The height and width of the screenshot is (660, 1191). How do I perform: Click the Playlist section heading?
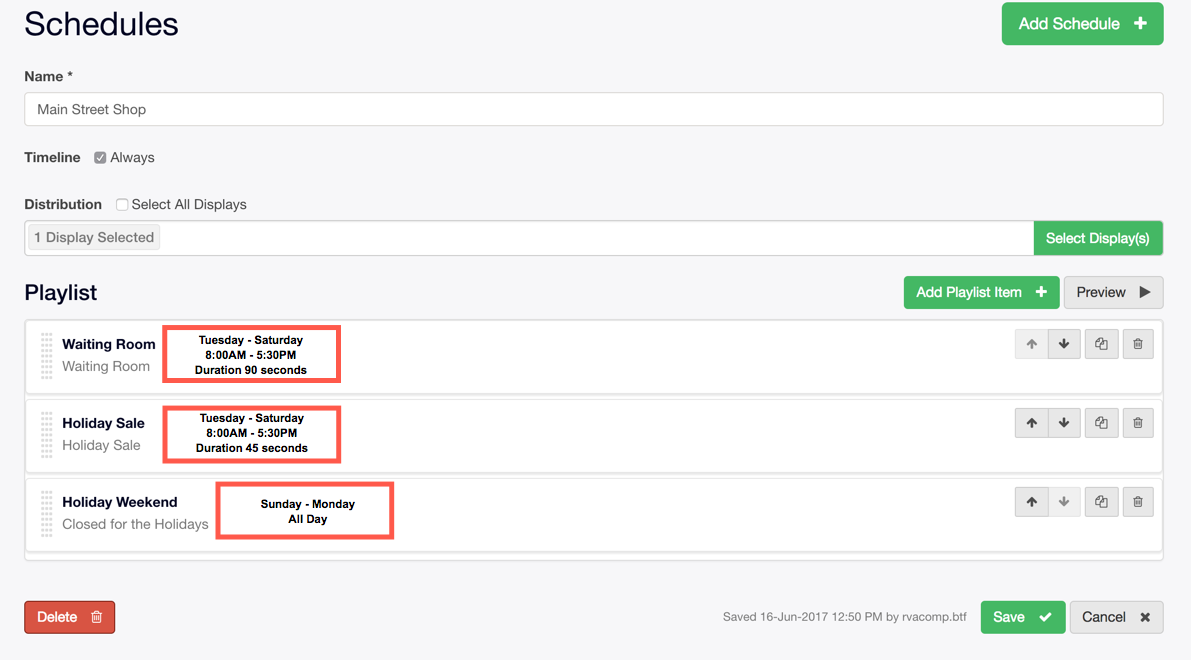tap(61, 292)
